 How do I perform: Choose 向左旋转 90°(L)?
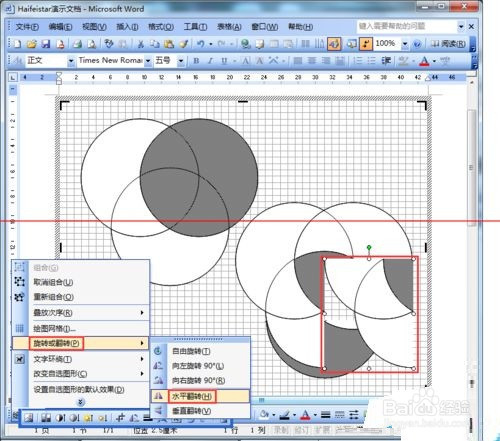[x=200, y=366]
